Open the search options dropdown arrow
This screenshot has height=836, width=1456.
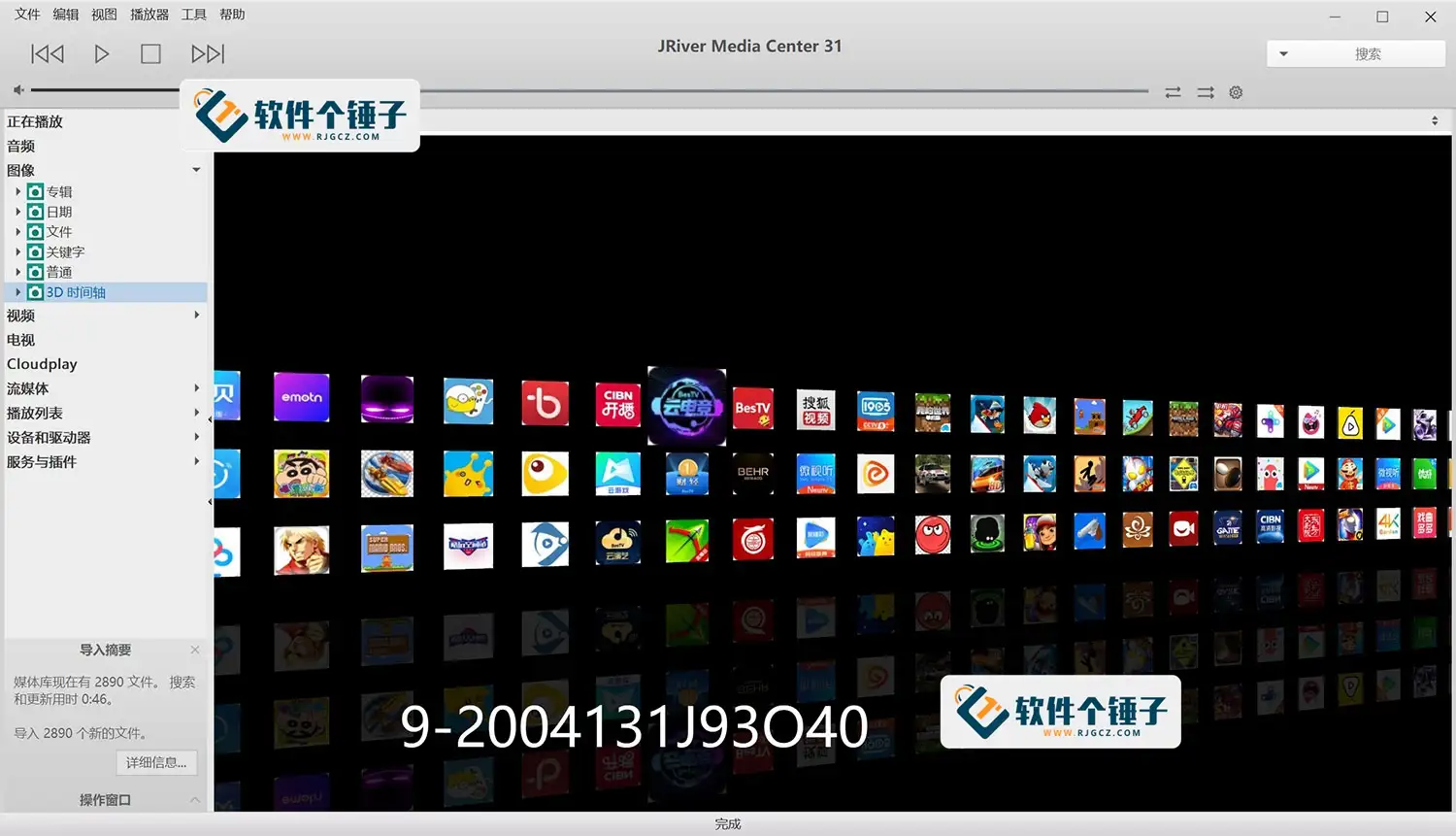1283,54
